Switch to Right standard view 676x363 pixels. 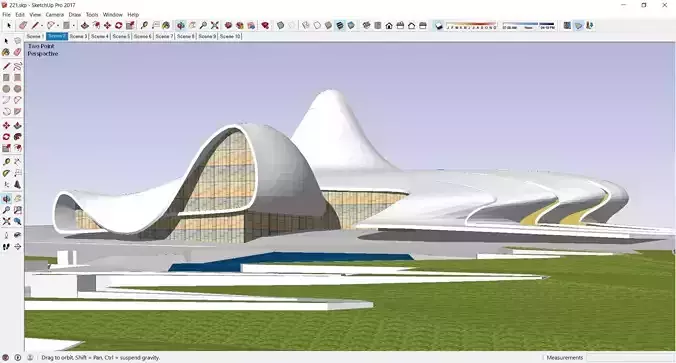(x=400, y=26)
